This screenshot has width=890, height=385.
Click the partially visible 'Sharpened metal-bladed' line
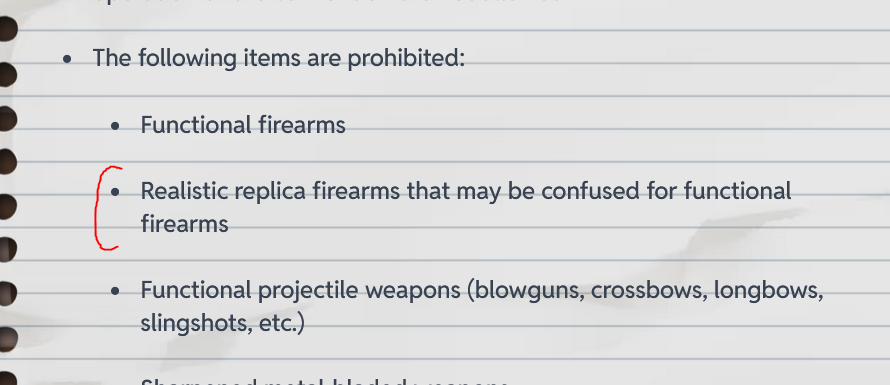point(324,381)
